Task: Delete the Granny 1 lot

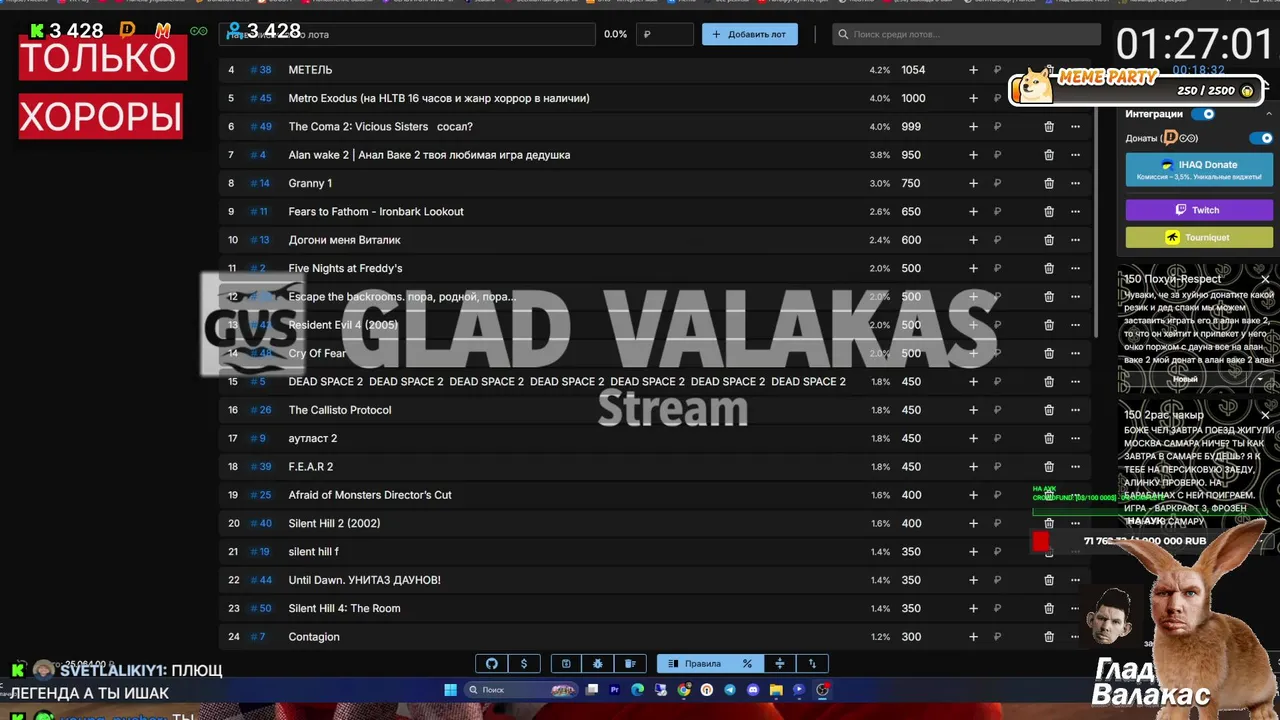Action: 1049,183
